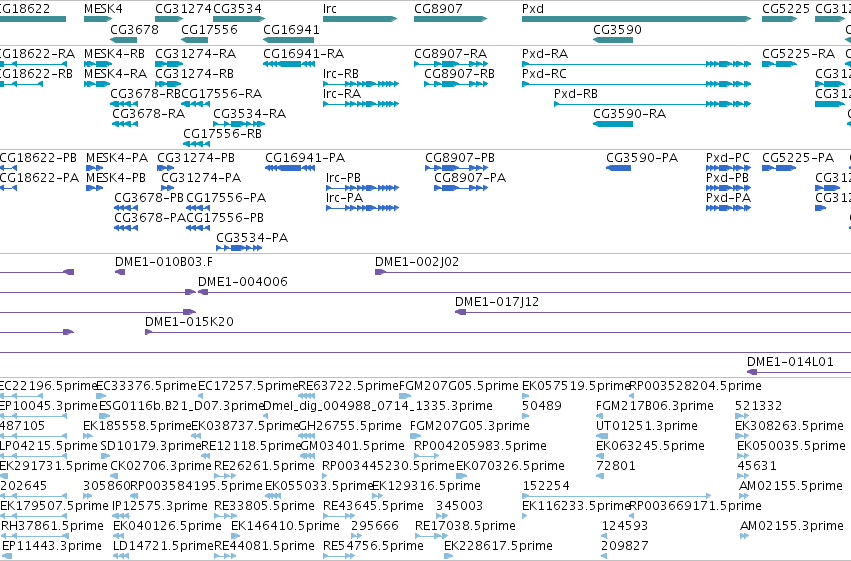Select protein CG3534-PA label
Viewport: 851px width, 561px height.
pos(252,238)
